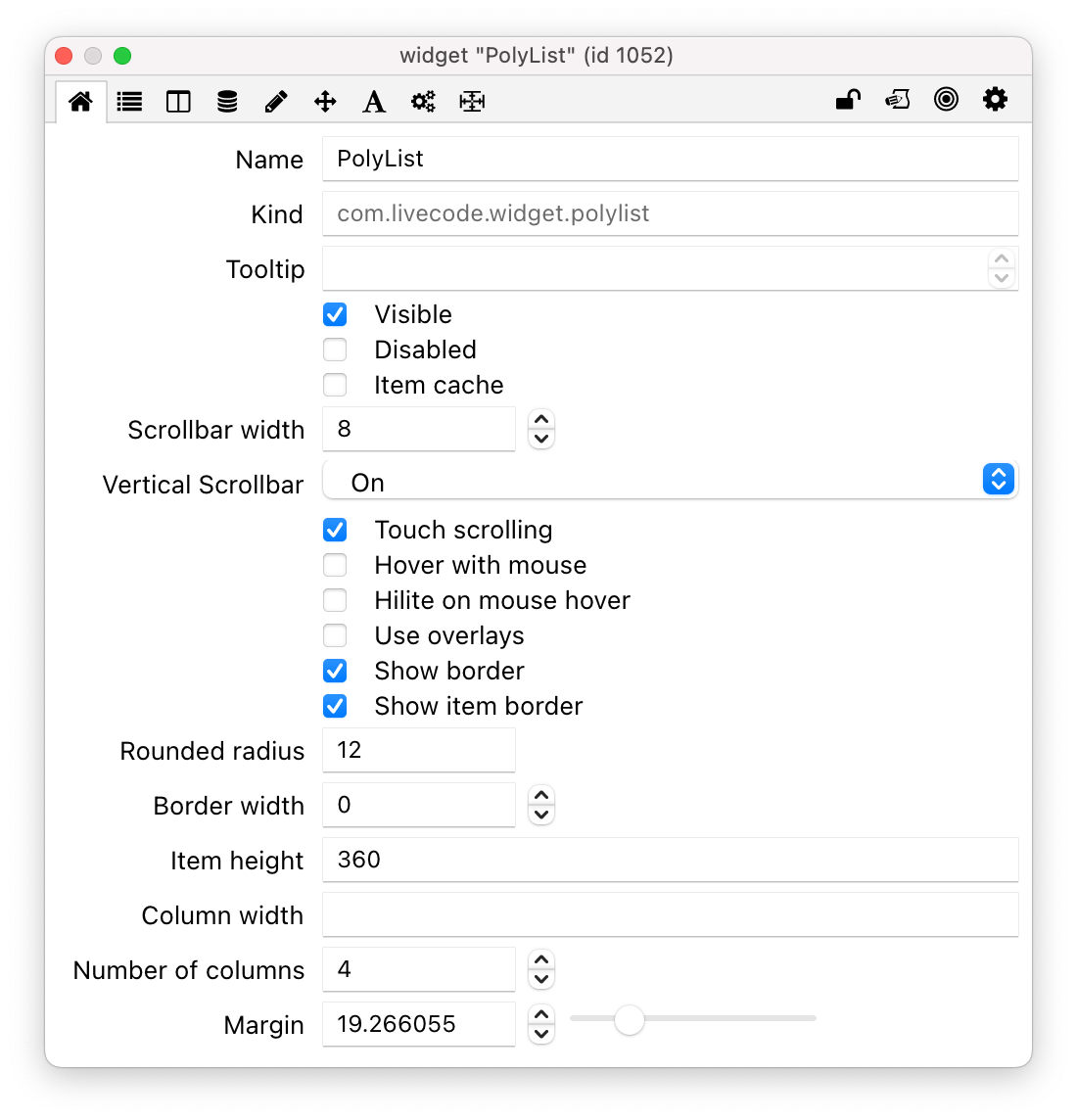This screenshot has width=1077, height=1120.
Task: Enable the Item cache checkbox
Action: [335, 385]
